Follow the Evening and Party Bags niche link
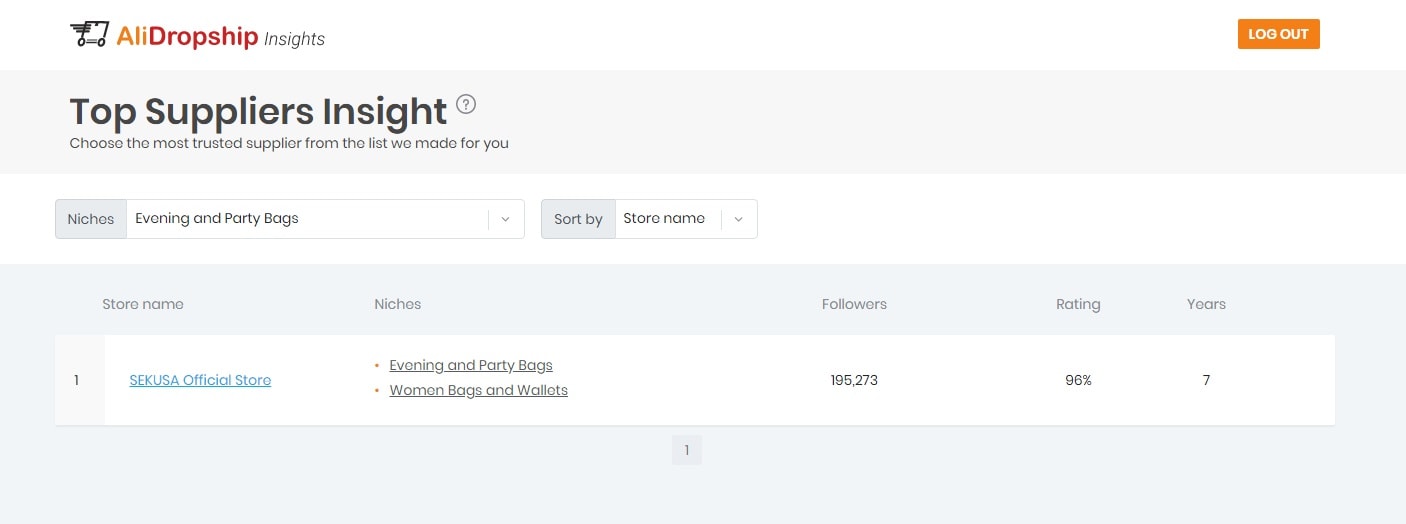The height and width of the screenshot is (524, 1406). [471, 365]
